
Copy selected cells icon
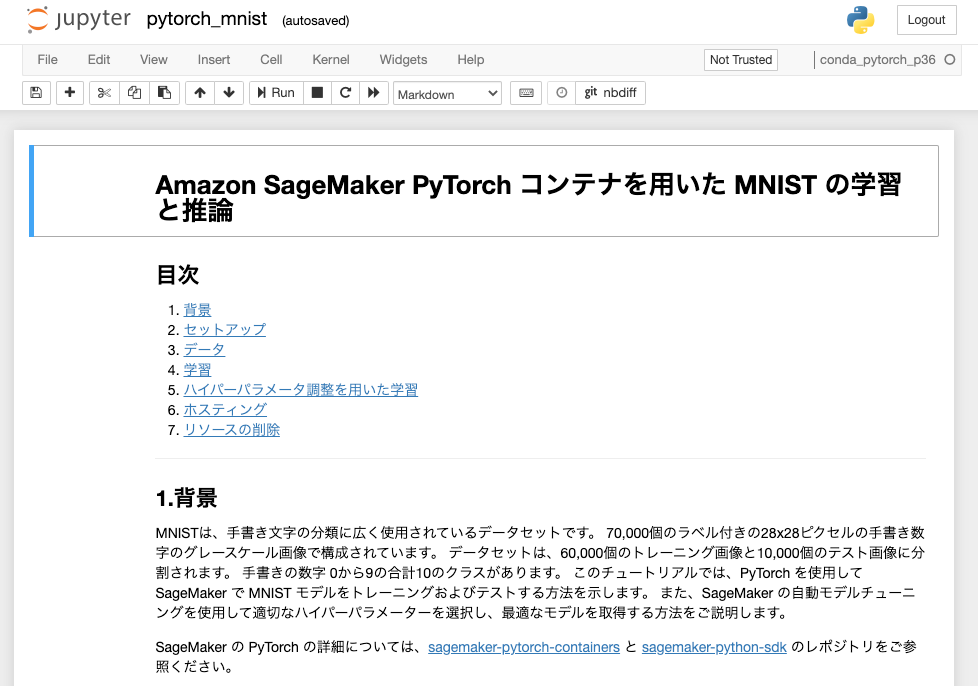(134, 93)
